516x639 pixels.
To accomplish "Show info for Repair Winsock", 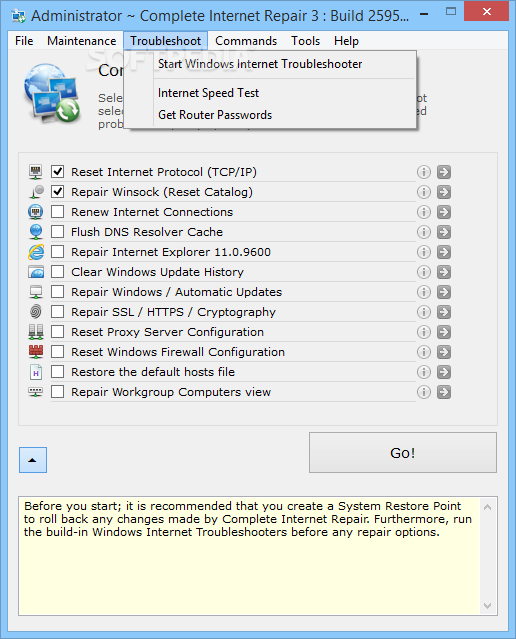I will [x=423, y=192].
